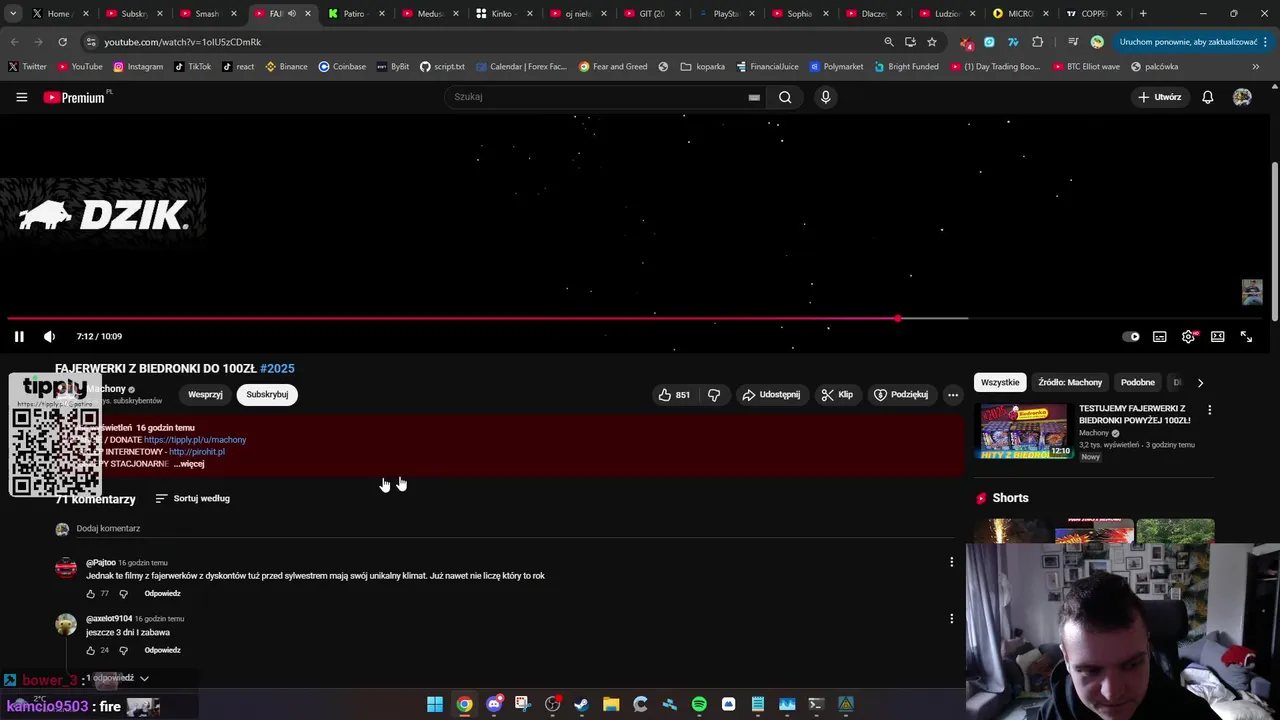Open the Windows Start menu
The image size is (1280, 720).
(x=435, y=705)
